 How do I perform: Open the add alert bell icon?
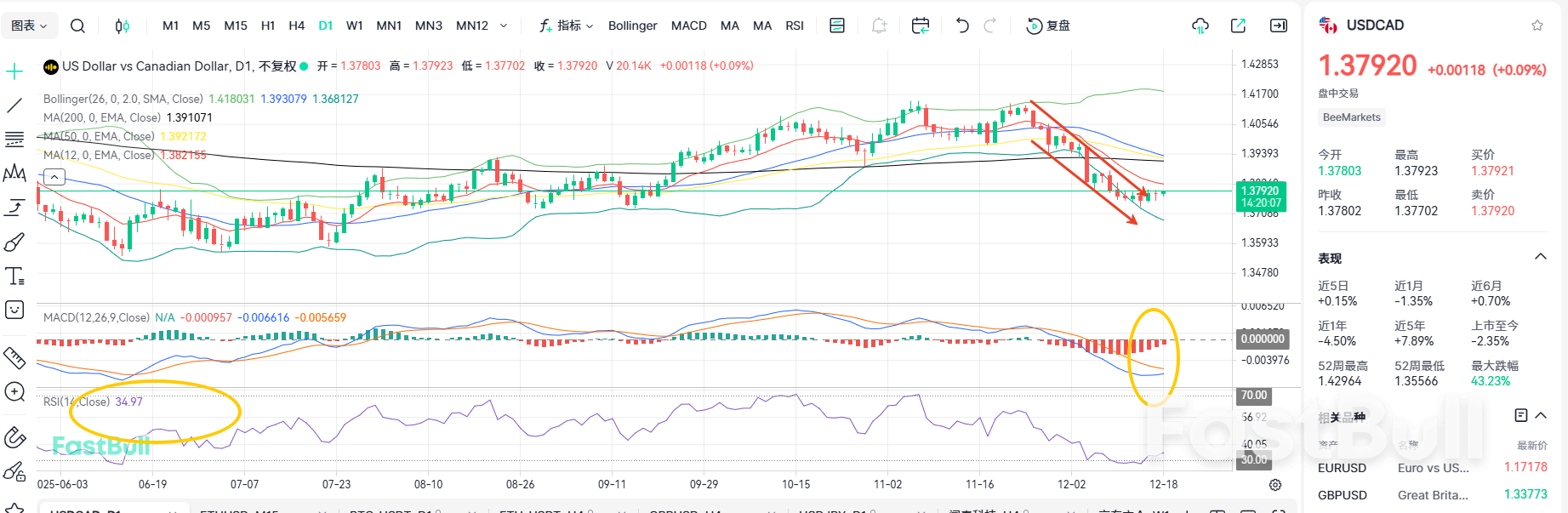880,26
